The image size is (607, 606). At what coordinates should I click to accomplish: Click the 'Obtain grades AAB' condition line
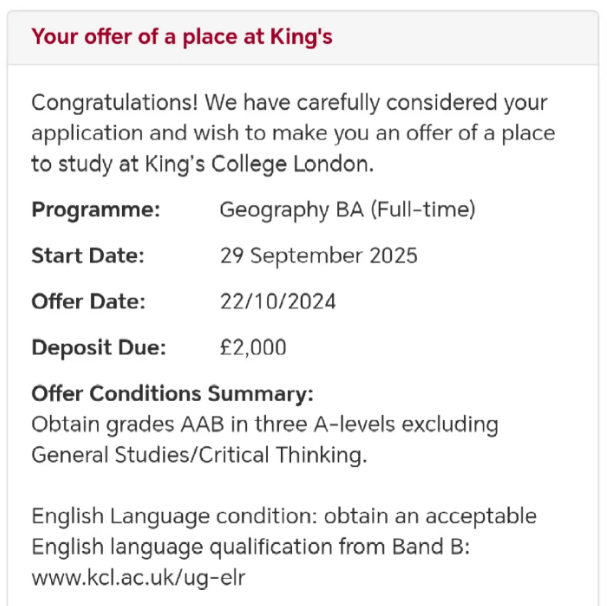(265, 424)
